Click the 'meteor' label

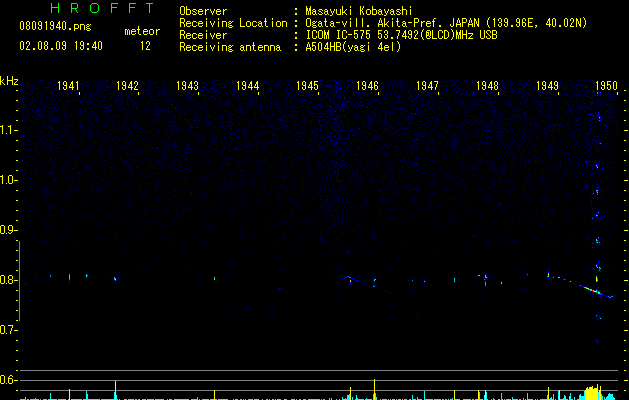click(x=142, y=31)
